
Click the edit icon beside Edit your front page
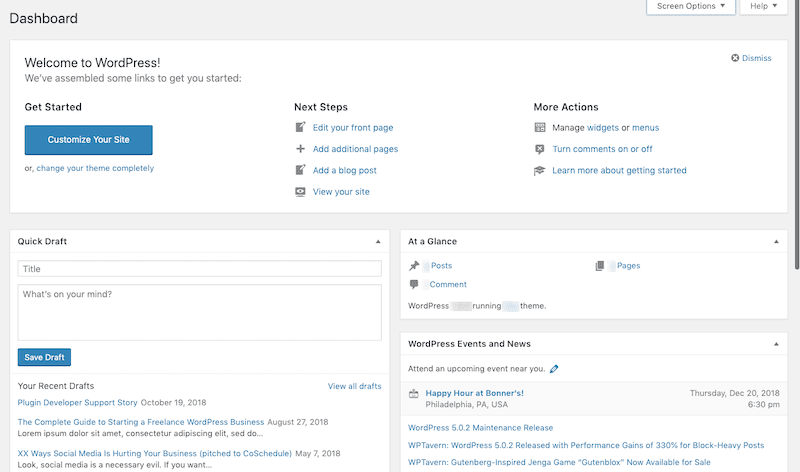pos(301,127)
